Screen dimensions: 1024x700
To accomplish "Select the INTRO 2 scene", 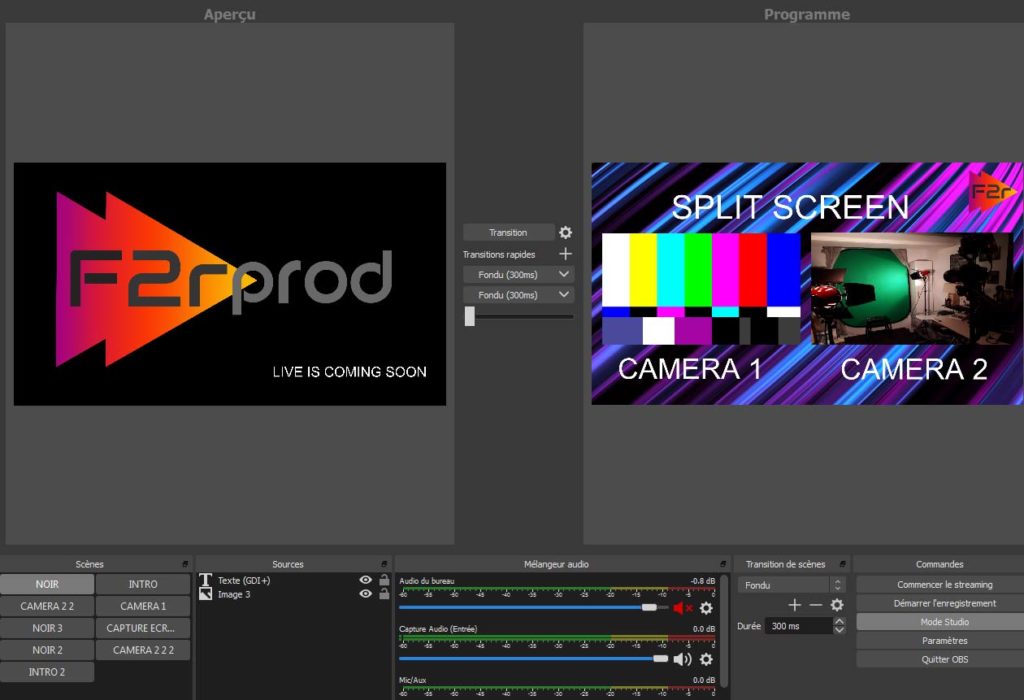I will pos(47,672).
